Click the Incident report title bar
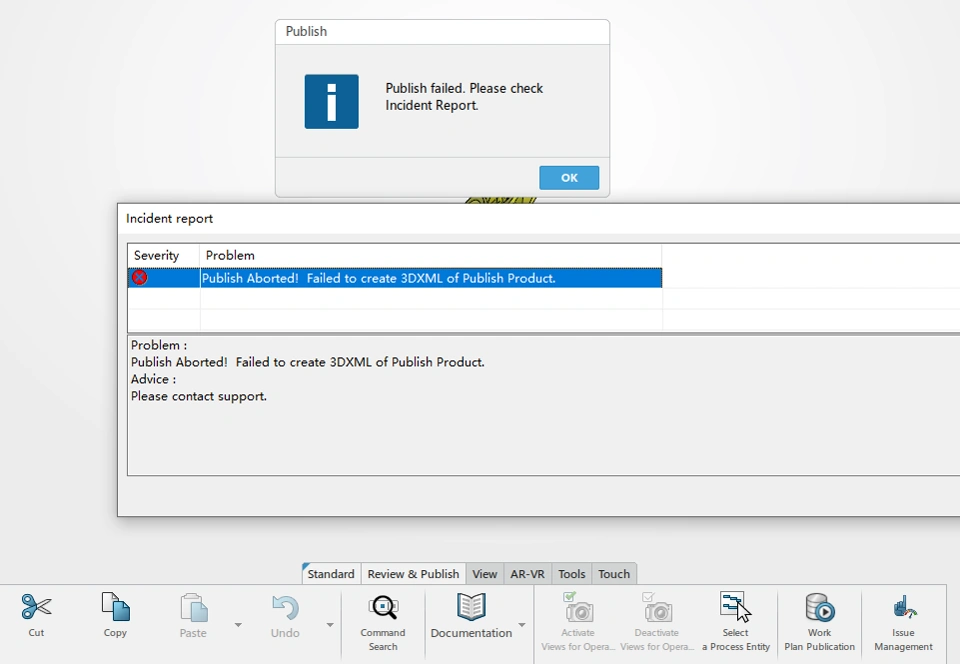960x664 pixels. [539, 218]
